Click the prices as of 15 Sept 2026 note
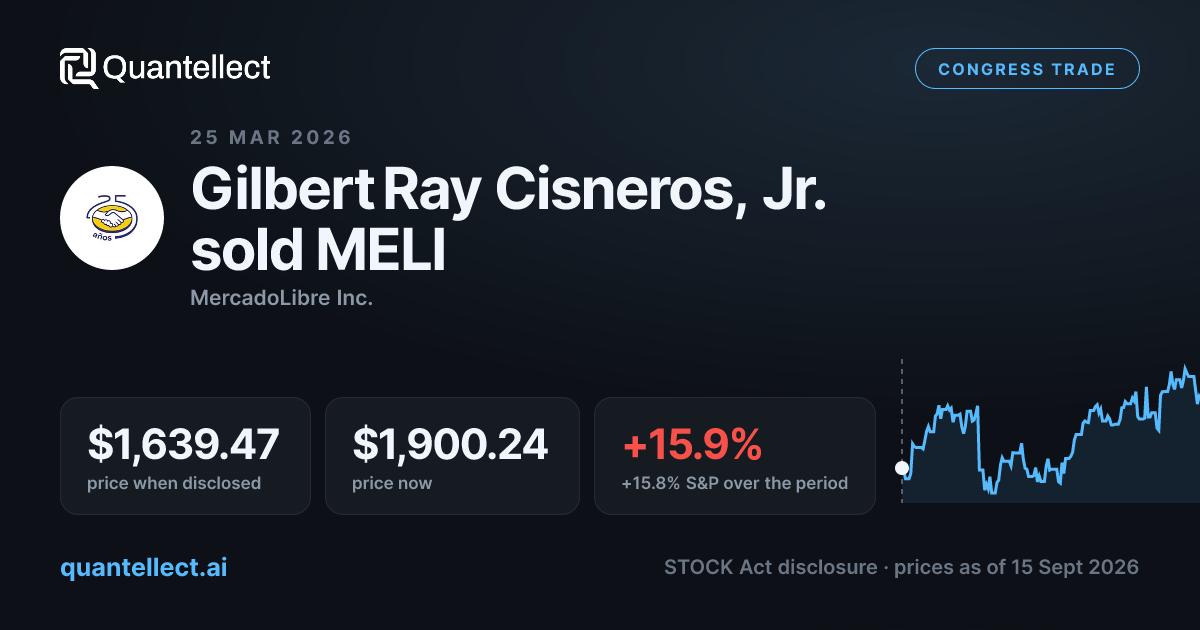 pyautogui.click(x=1016, y=567)
